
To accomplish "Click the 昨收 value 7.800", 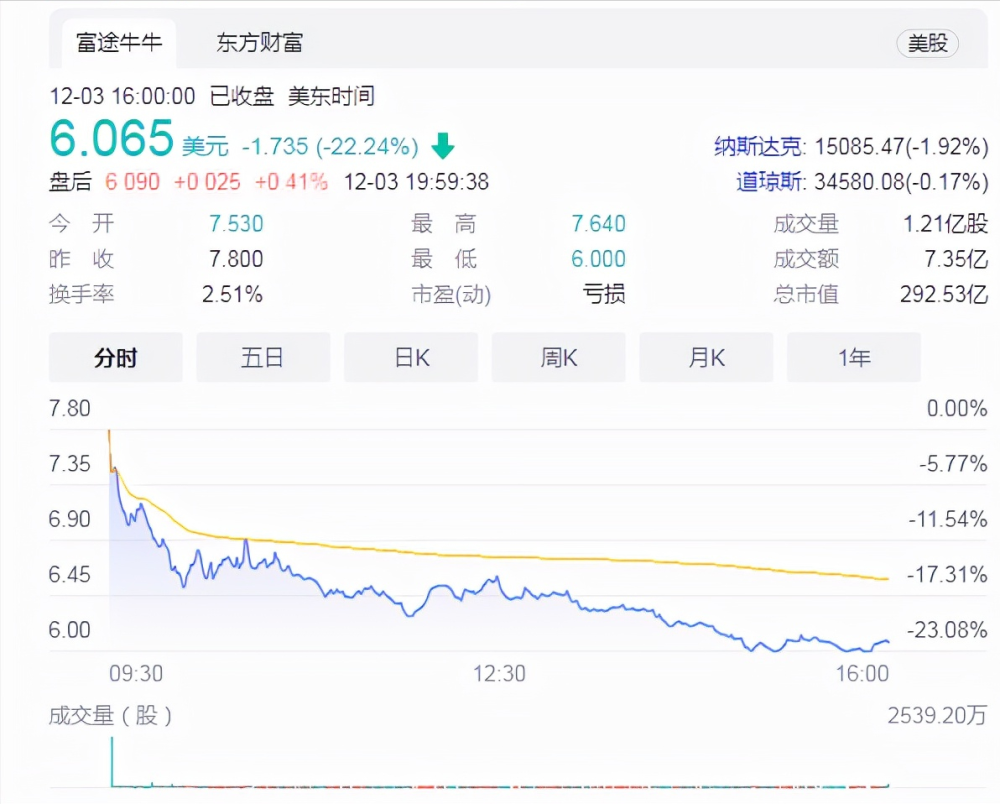I will coord(236,259).
